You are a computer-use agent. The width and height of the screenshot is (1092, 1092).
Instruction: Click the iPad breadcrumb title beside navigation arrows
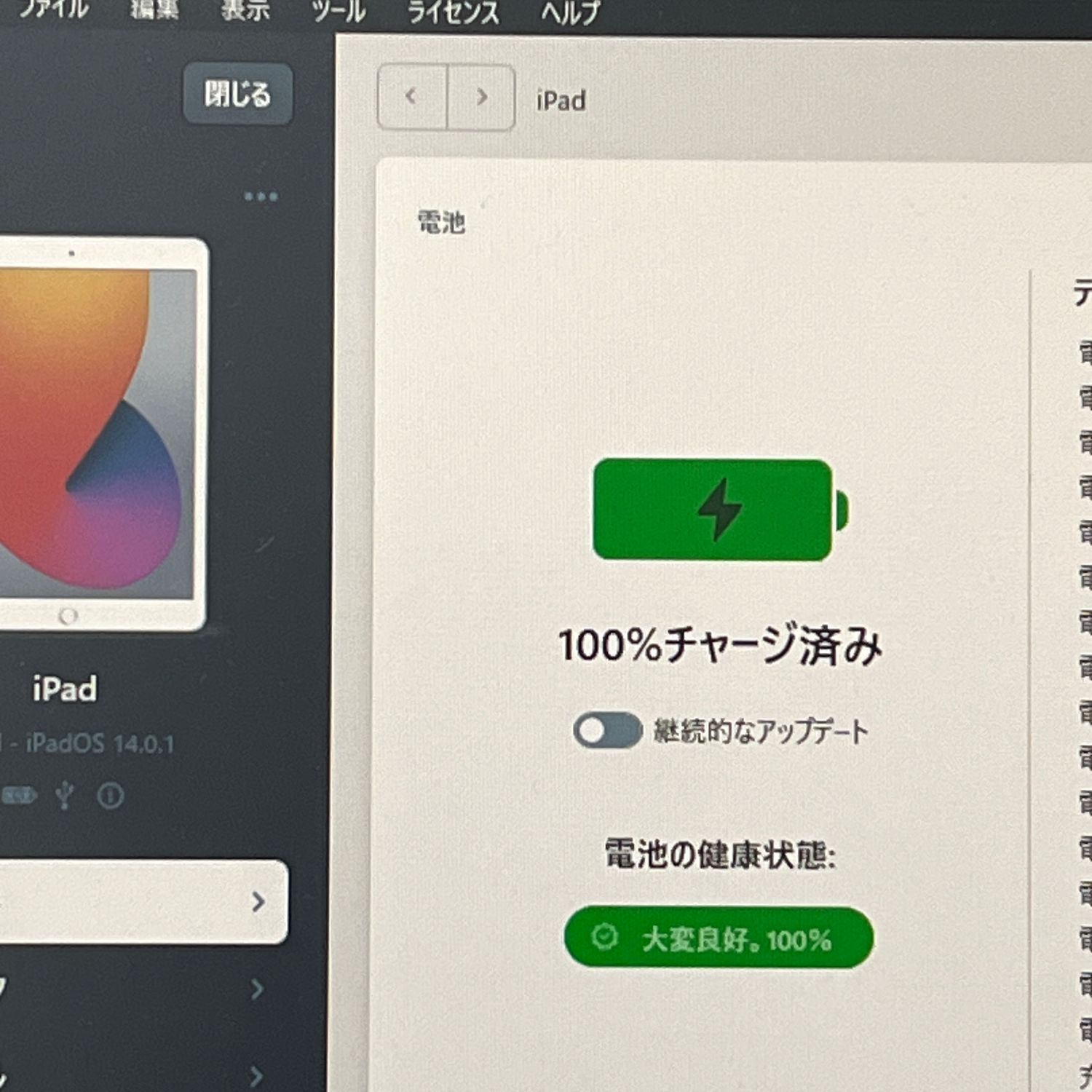(561, 100)
